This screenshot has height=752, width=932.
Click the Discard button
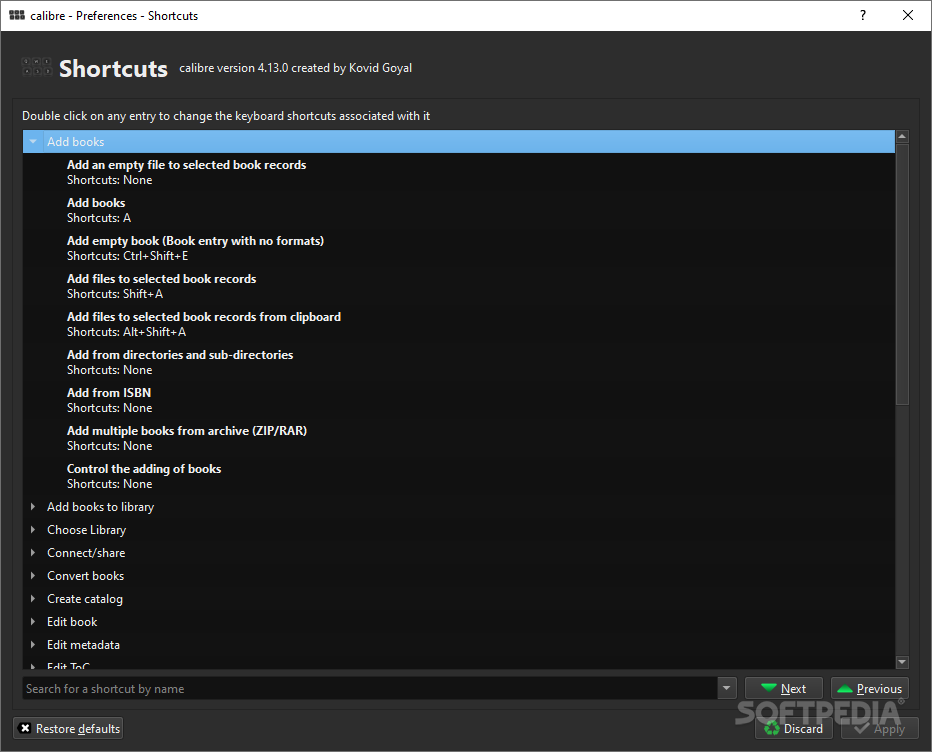tap(795, 728)
